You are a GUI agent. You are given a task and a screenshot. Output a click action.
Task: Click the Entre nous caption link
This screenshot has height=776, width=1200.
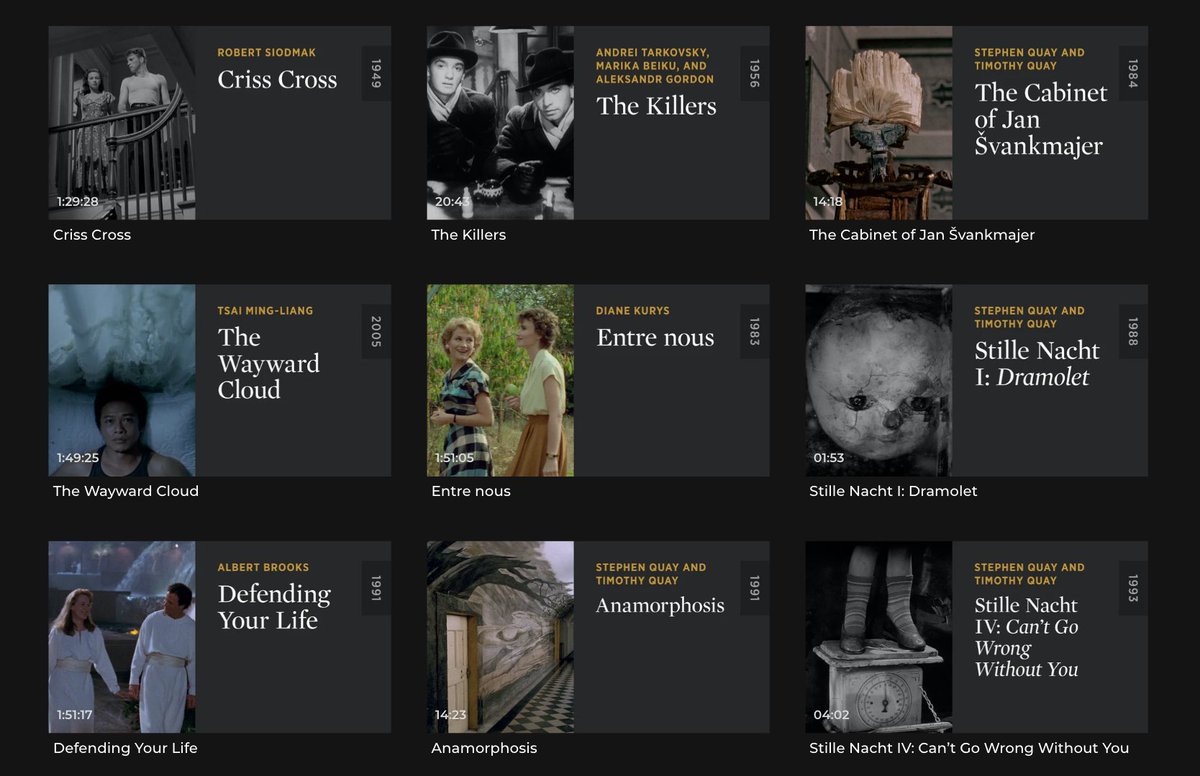coord(471,491)
